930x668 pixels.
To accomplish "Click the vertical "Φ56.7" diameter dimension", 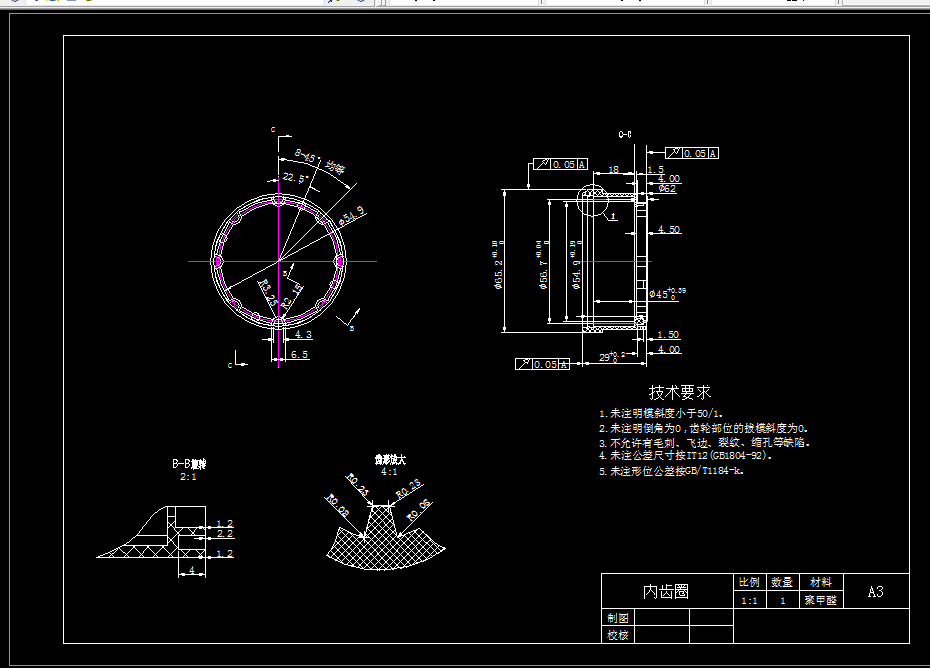I will tap(543, 265).
